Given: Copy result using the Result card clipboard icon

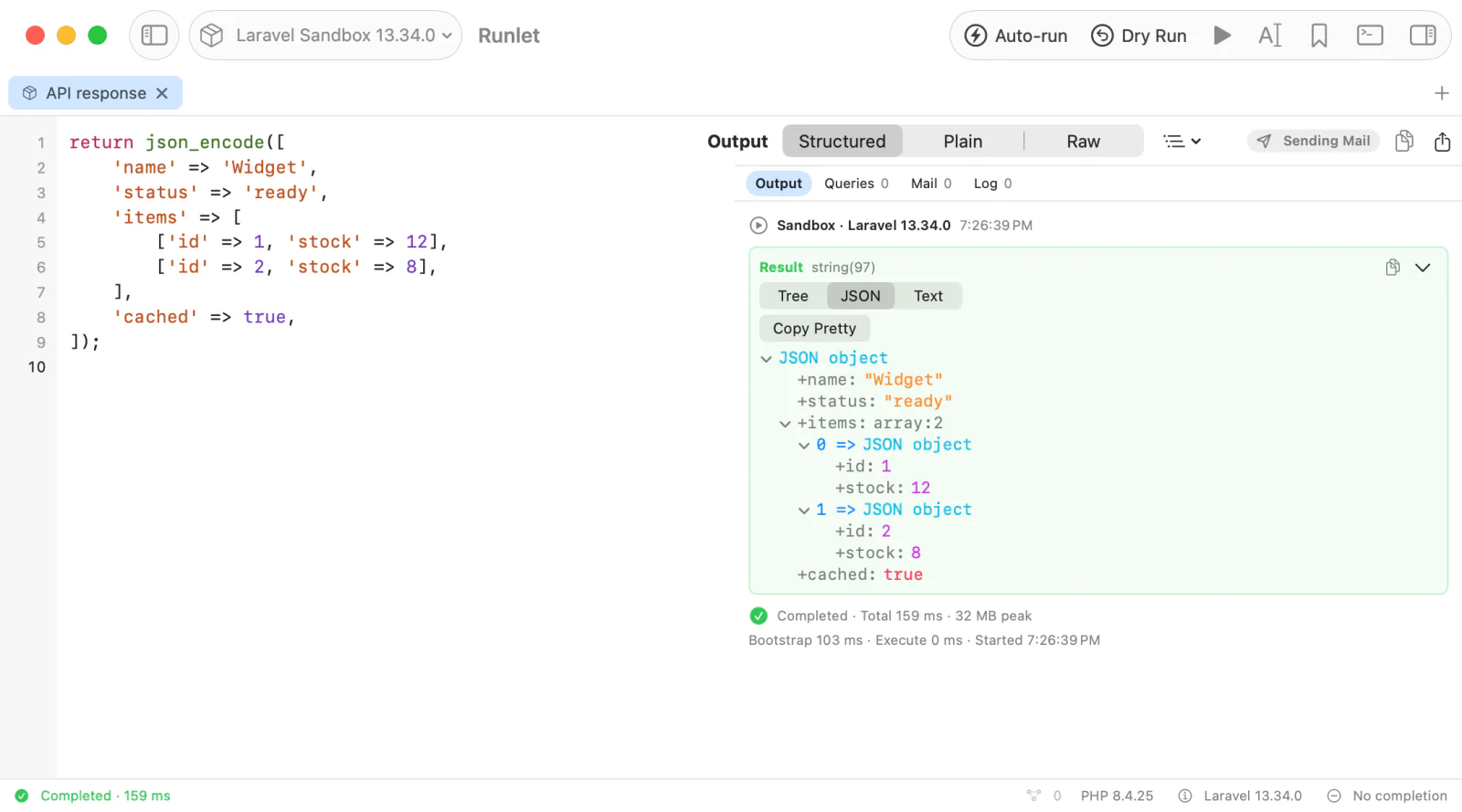Looking at the screenshot, I should tap(1393, 267).
